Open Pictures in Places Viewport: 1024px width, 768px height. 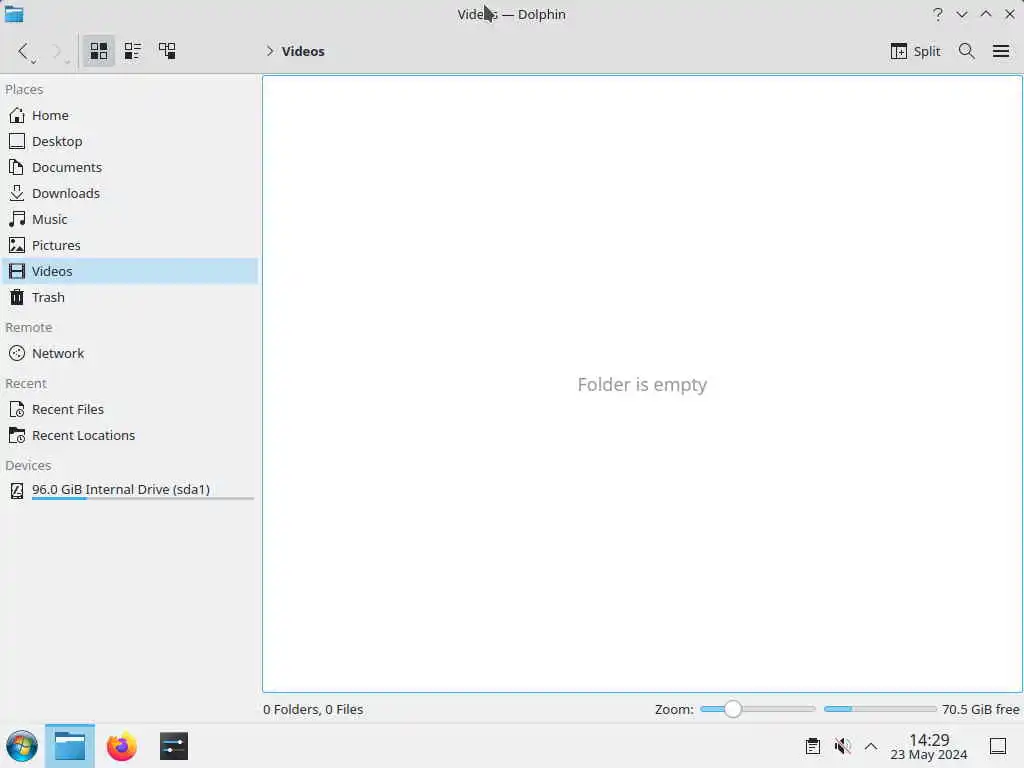[x=129, y=246]
